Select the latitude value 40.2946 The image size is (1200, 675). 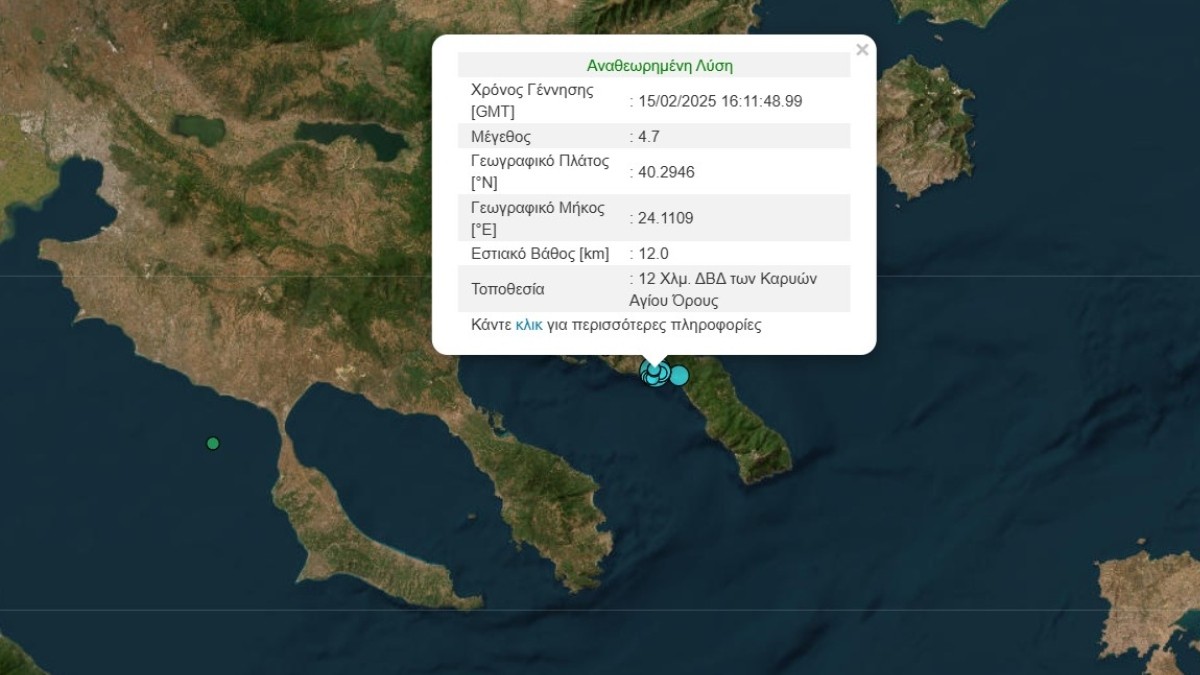[667, 172]
